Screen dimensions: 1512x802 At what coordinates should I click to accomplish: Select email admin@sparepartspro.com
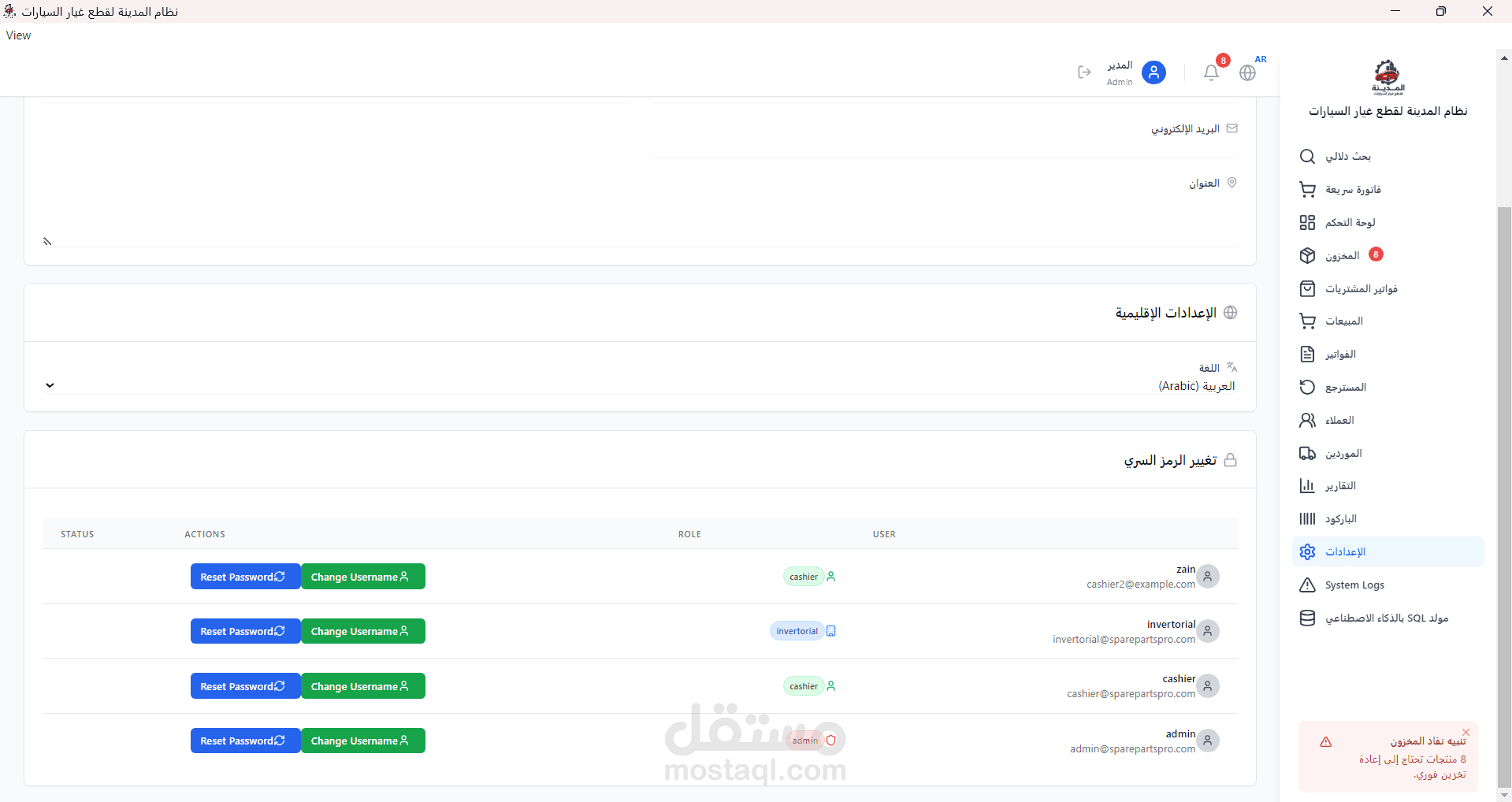[1133, 749]
